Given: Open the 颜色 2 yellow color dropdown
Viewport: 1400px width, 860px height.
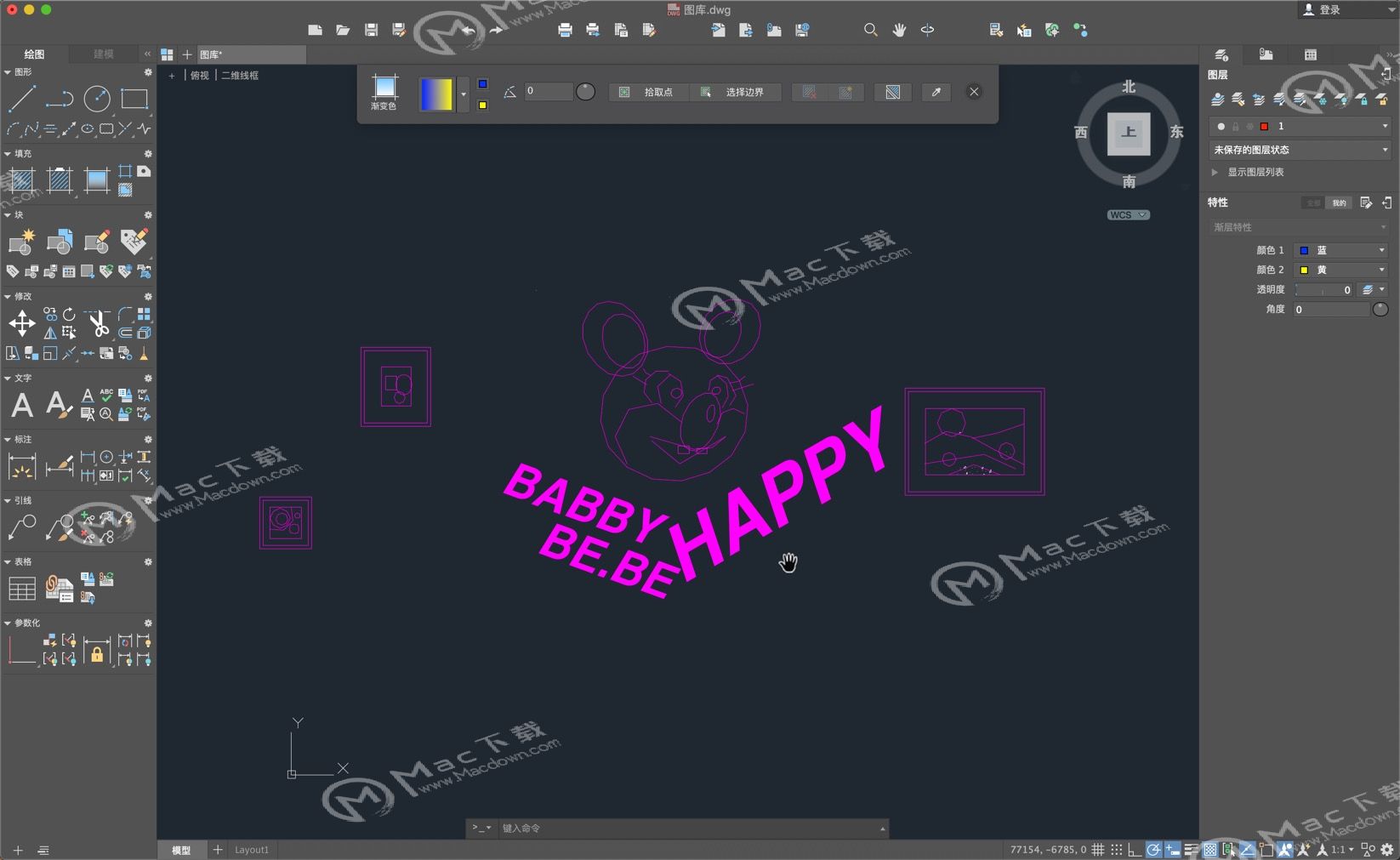Looking at the screenshot, I should pos(1341,270).
